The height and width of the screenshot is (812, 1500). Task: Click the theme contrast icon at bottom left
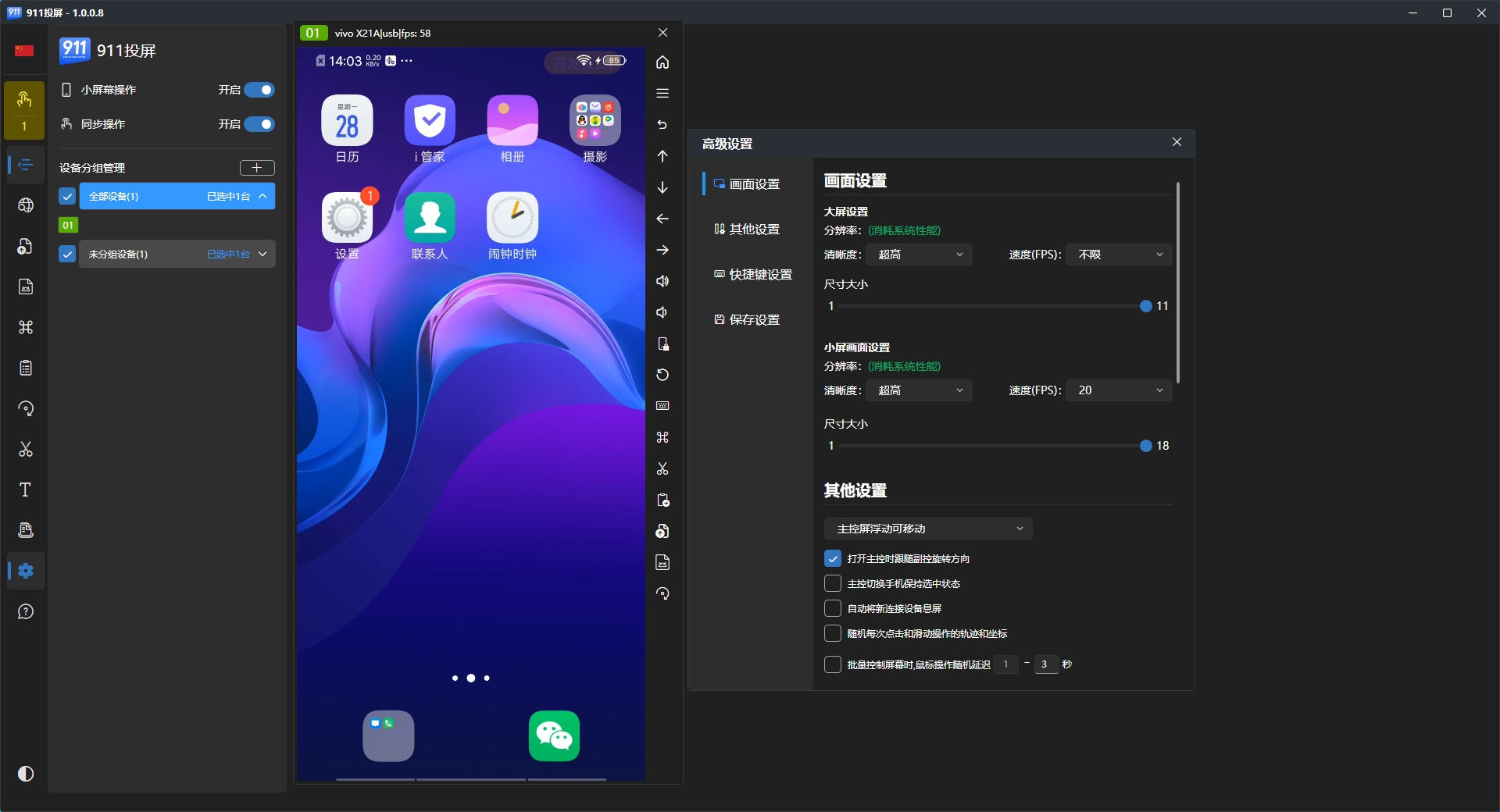(26, 774)
